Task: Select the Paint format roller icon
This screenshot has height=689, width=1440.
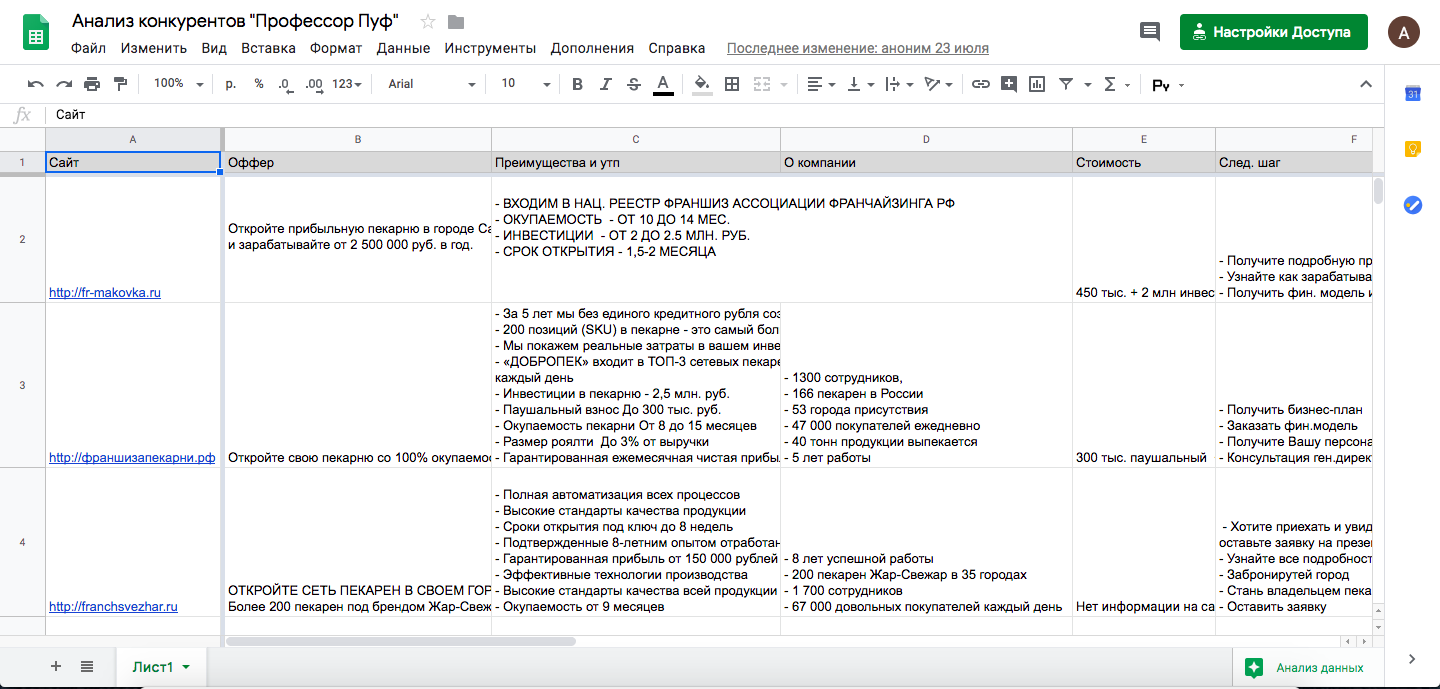Action: coord(120,84)
